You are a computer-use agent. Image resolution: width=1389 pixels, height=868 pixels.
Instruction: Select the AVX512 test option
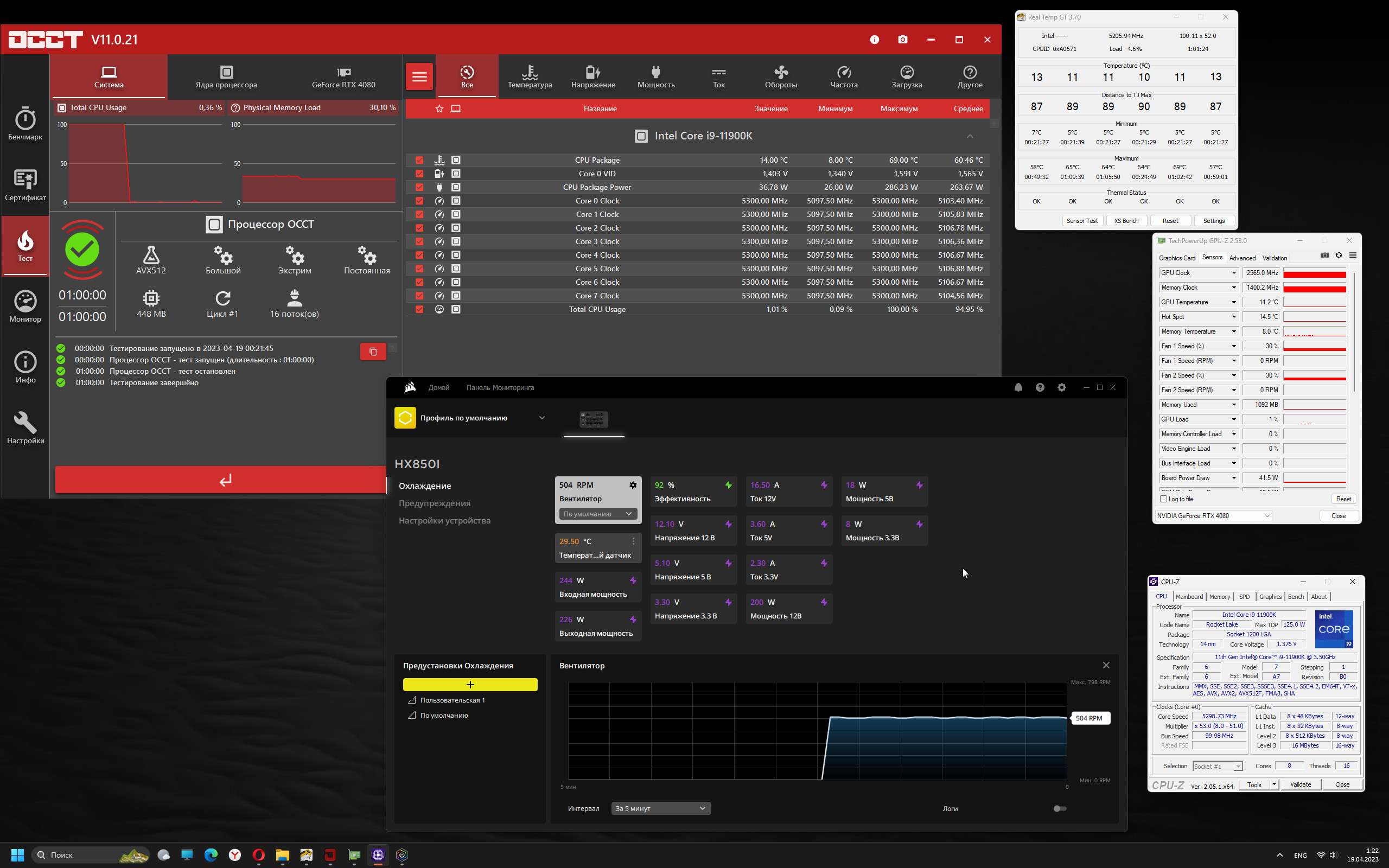[x=151, y=260]
